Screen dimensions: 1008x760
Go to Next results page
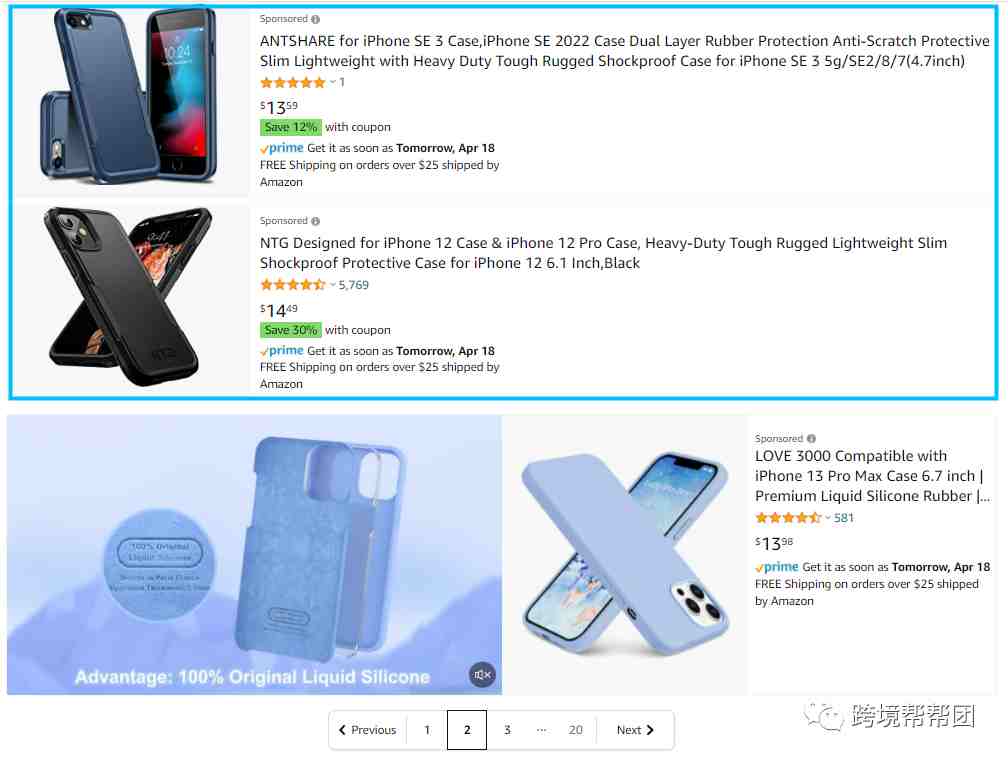tap(635, 730)
